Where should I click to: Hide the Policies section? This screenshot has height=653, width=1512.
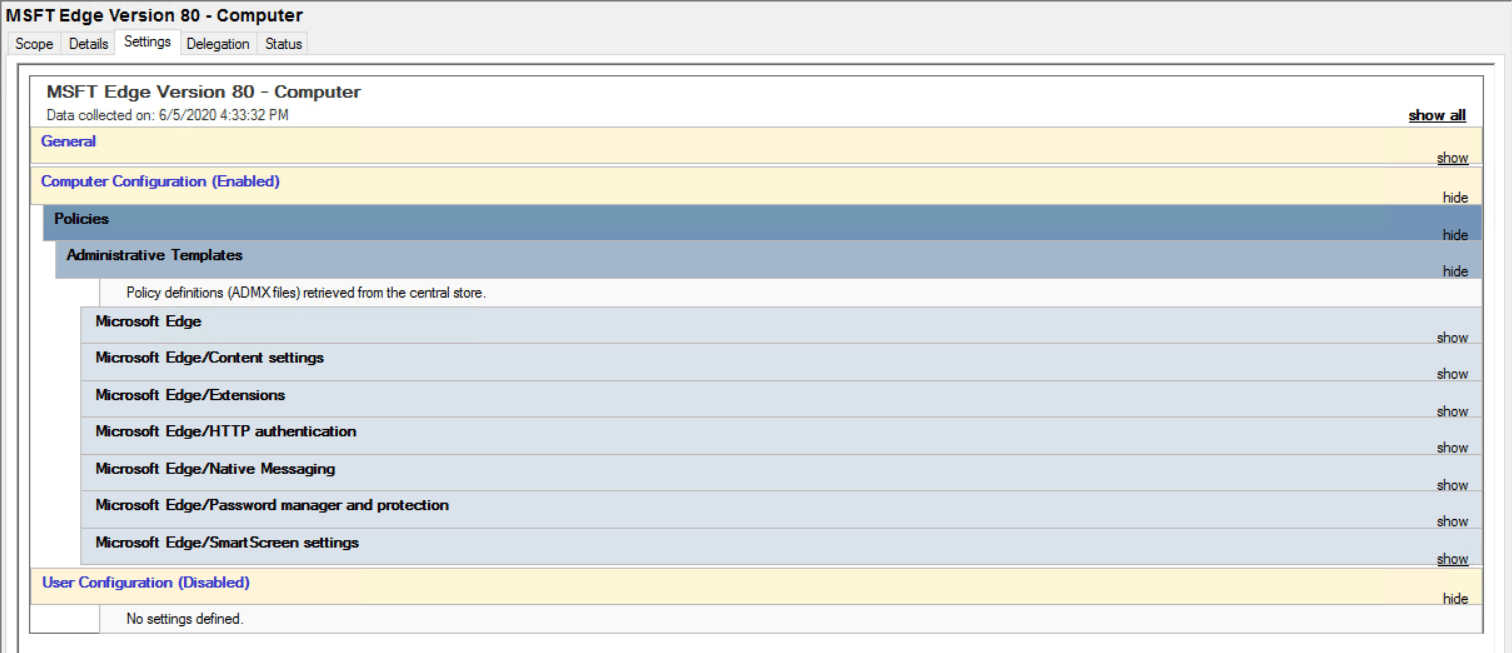pyautogui.click(x=1455, y=235)
